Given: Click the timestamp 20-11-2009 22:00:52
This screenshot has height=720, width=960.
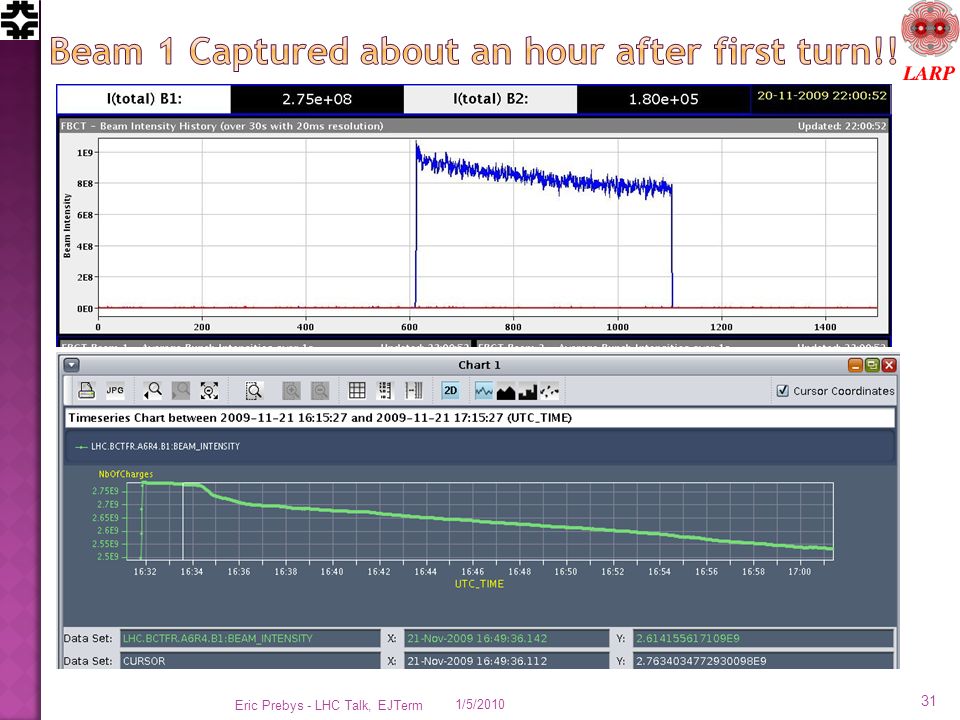Looking at the screenshot, I should coord(822,96).
